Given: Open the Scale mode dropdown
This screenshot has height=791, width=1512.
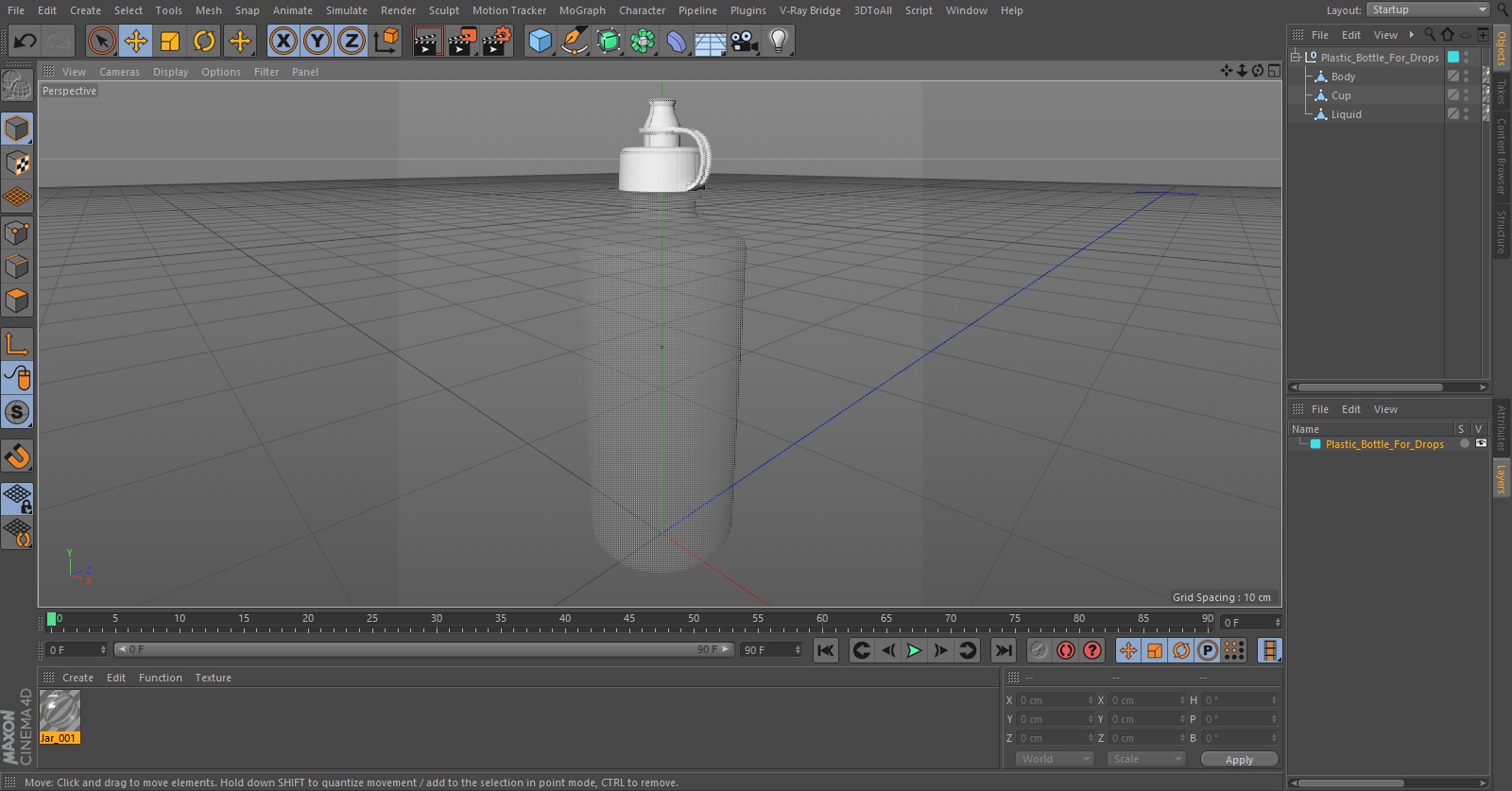Looking at the screenshot, I should (x=1146, y=759).
